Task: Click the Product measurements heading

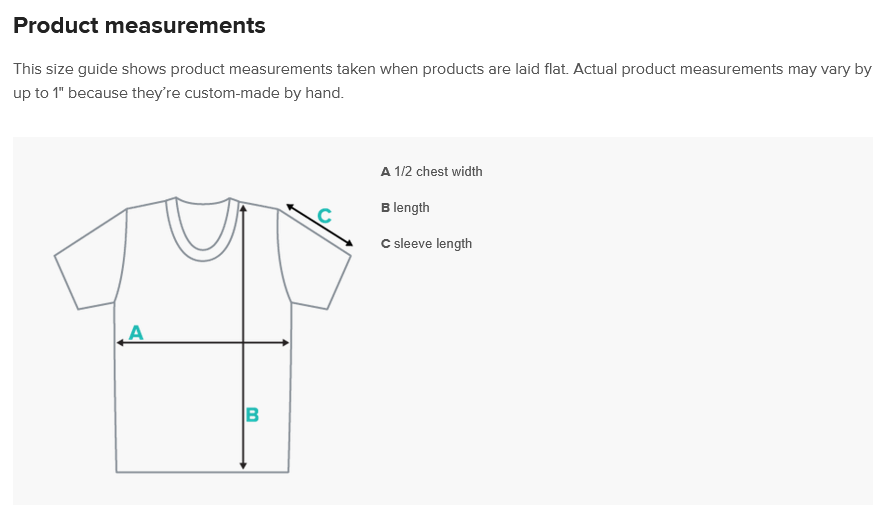Action: pyautogui.click(x=139, y=26)
